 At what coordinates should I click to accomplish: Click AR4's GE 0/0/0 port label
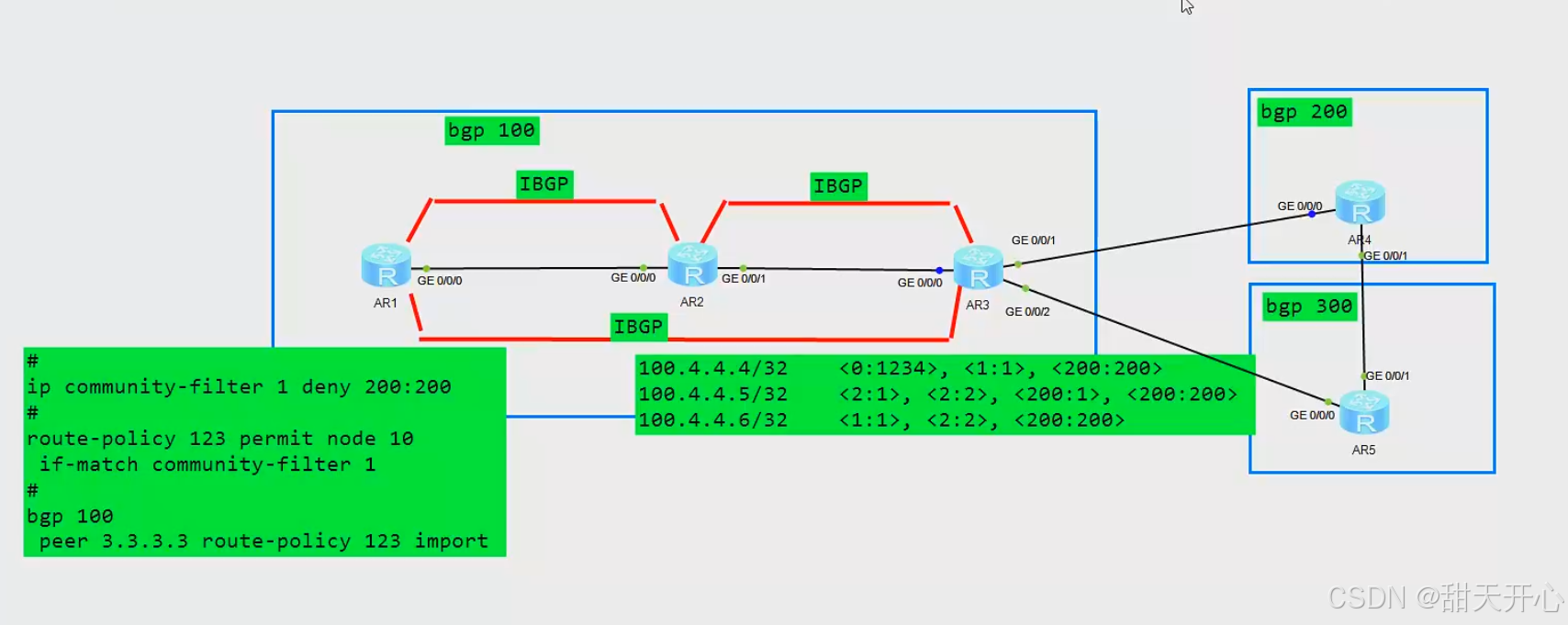point(1300,206)
